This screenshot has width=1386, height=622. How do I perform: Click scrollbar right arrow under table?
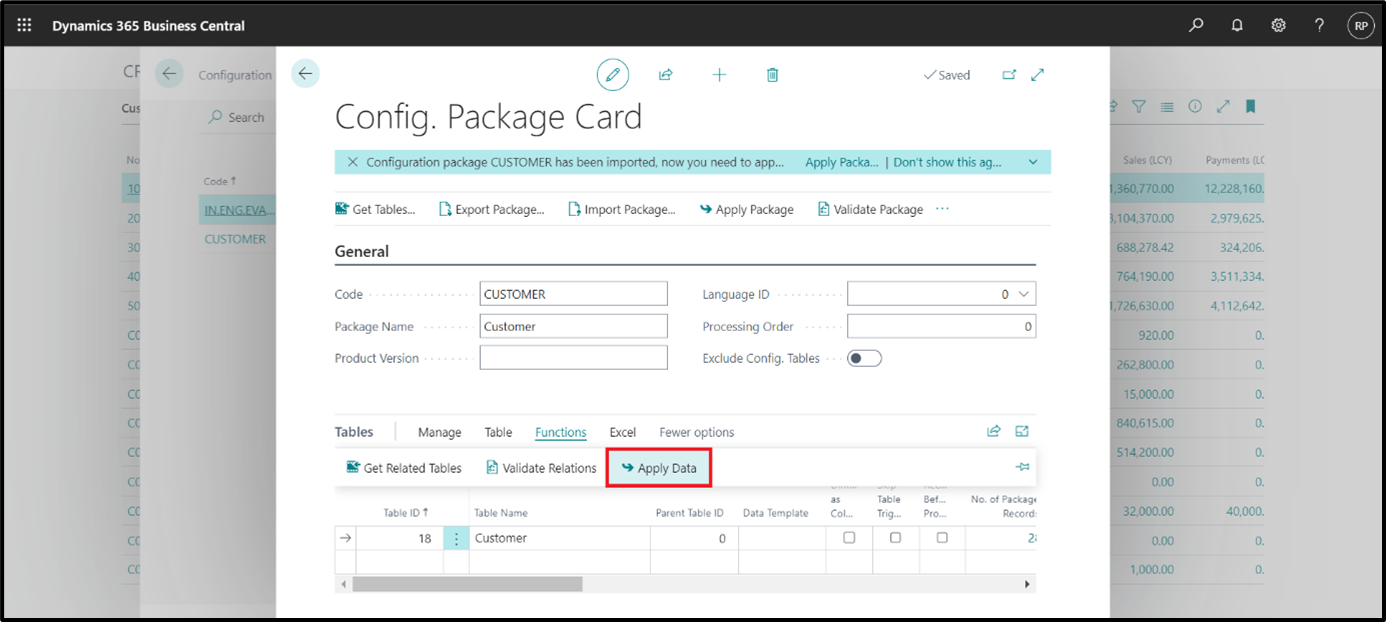tap(1026, 583)
